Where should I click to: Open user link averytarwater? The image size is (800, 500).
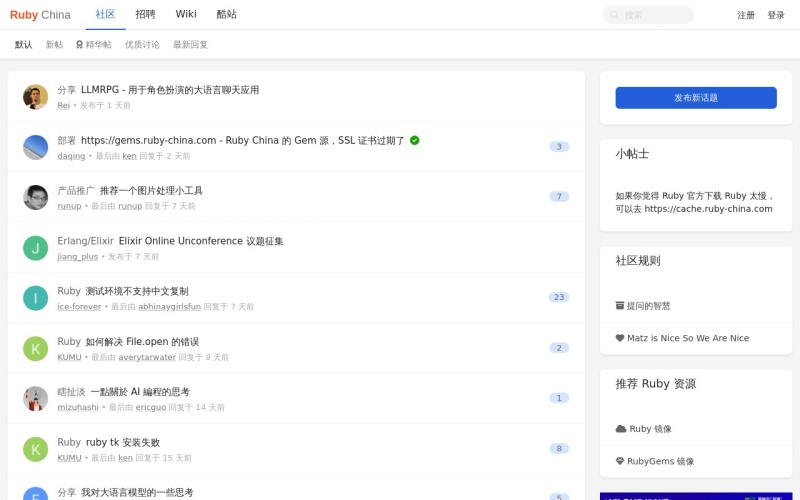[x=147, y=357]
